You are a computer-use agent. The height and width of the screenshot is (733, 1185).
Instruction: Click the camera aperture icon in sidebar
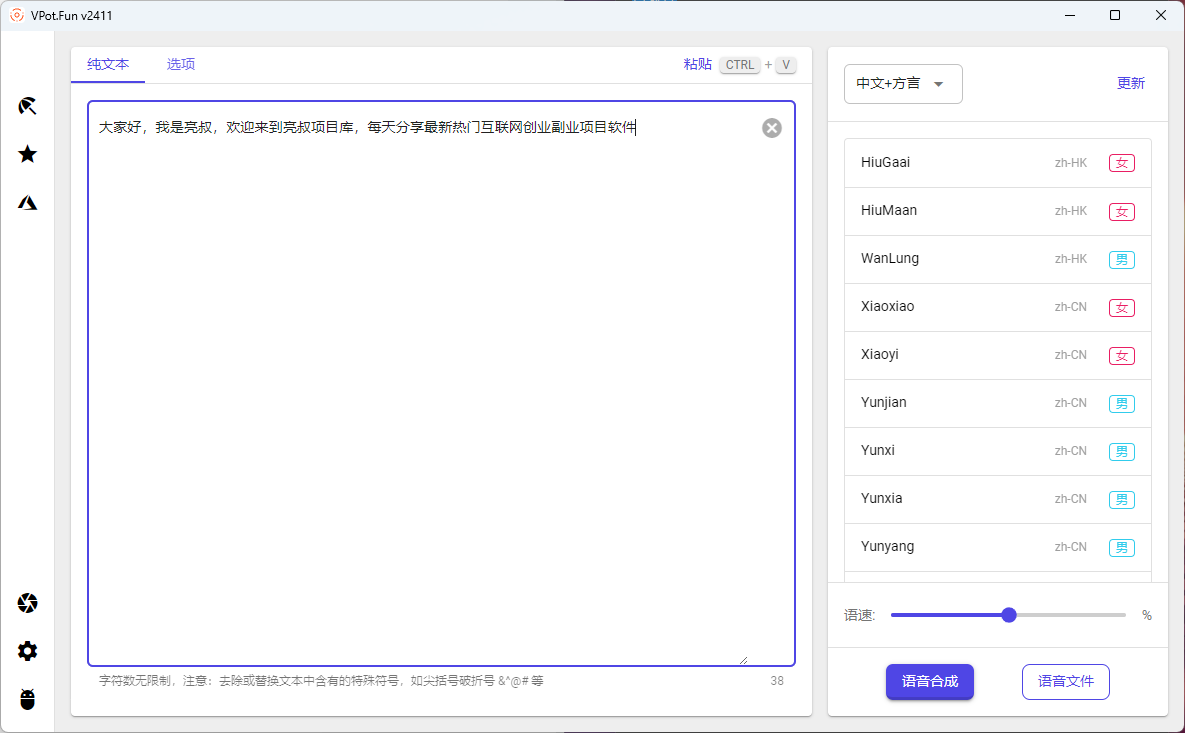(x=28, y=603)
